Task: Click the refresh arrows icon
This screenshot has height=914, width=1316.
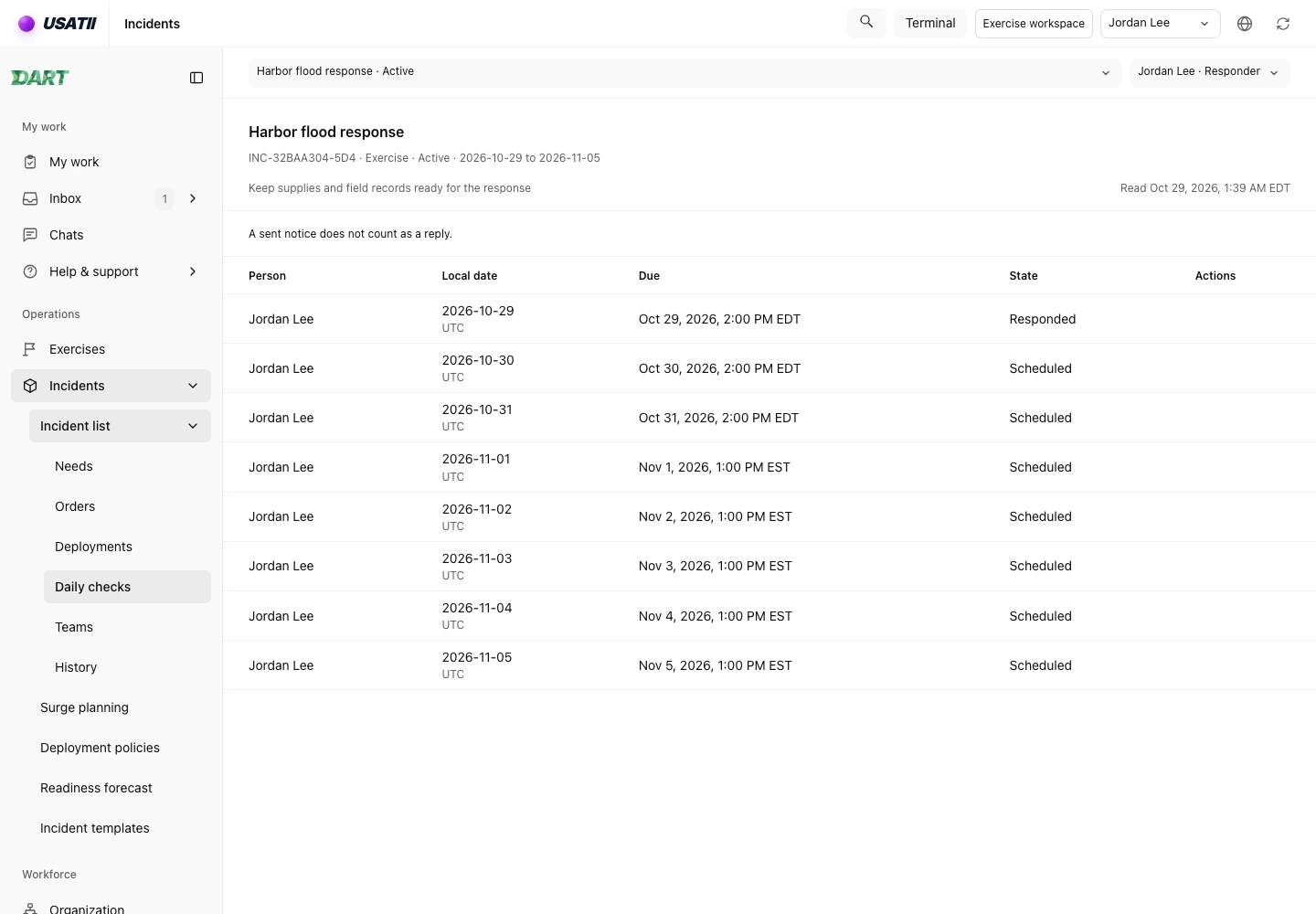Action: point(1283,24)
